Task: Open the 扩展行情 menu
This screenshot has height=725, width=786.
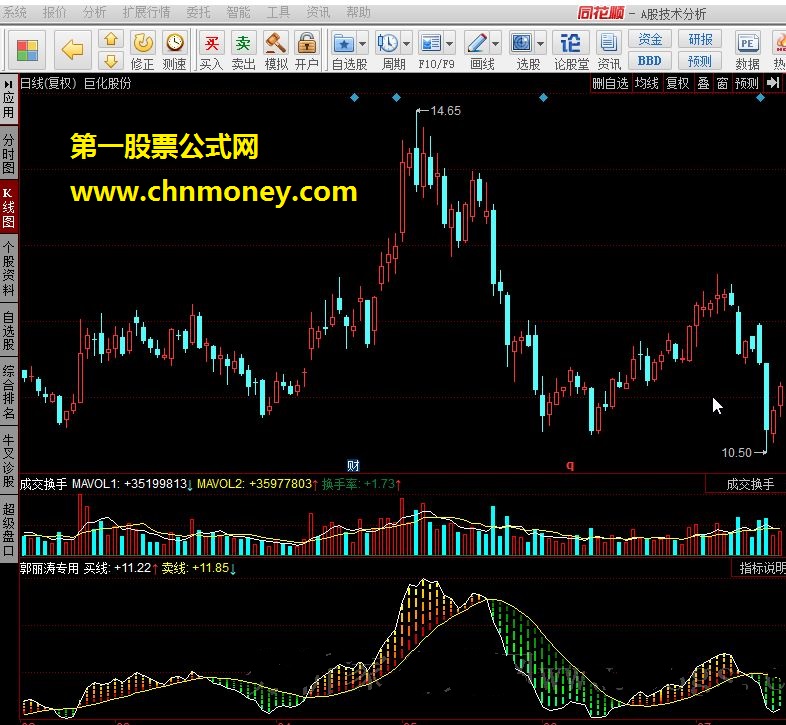Action: click(x=146, y=12)
